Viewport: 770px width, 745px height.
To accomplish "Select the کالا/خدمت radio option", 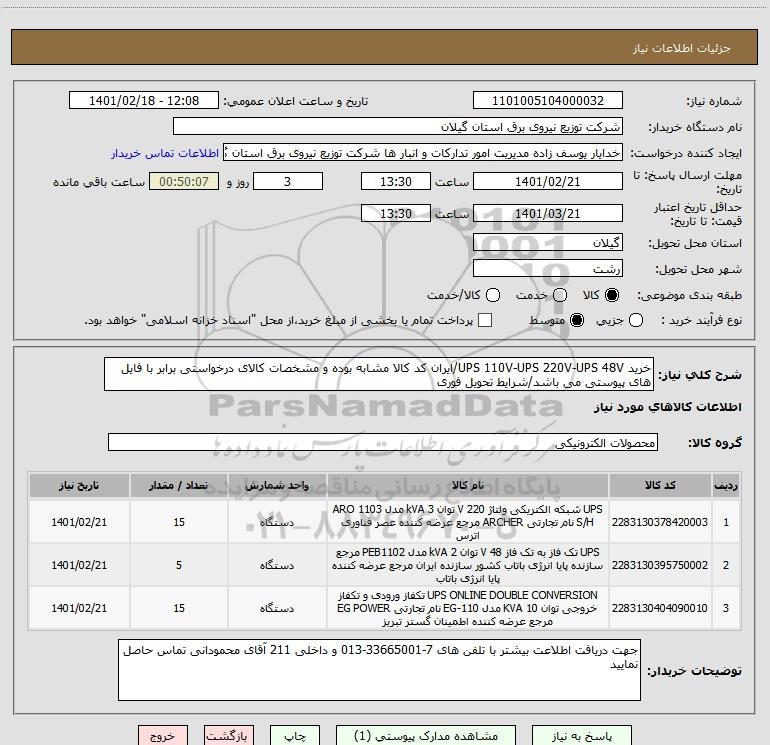I will (x=493, y=295).
